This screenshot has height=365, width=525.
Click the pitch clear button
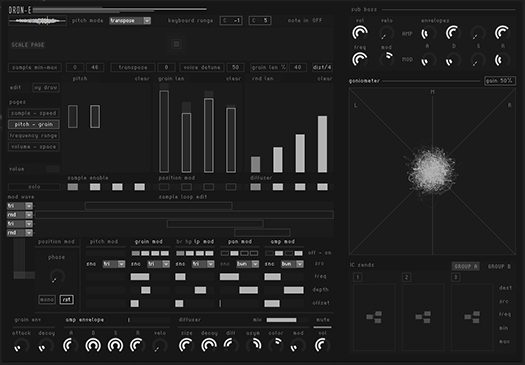click(x=142, y=79)
